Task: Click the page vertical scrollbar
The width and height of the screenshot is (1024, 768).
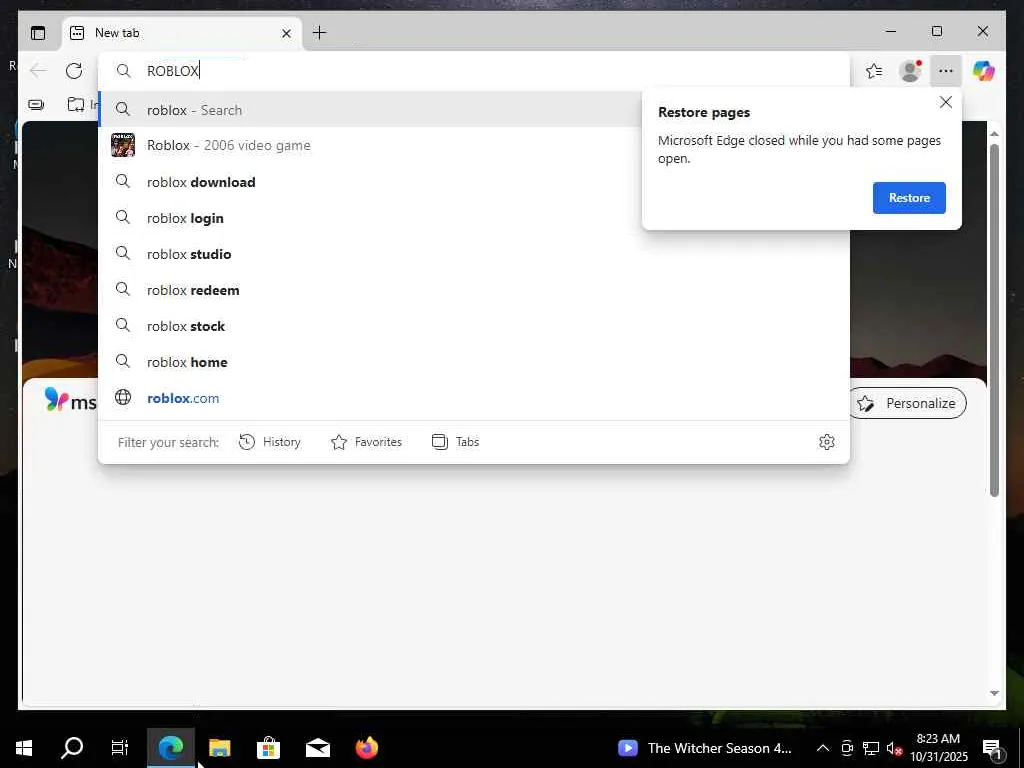Action: [x=994, y=320]
